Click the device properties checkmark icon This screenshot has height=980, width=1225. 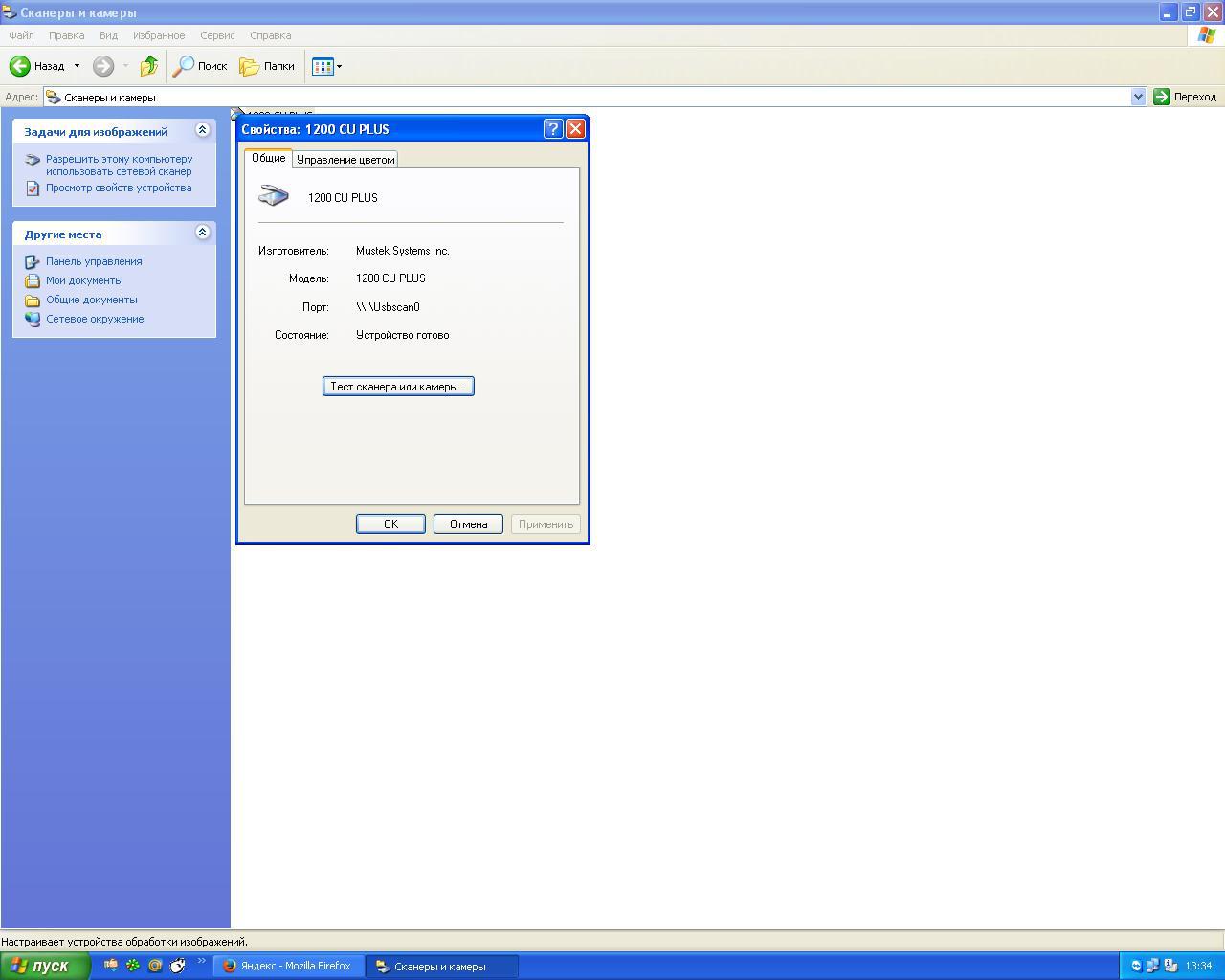(33, 188)
